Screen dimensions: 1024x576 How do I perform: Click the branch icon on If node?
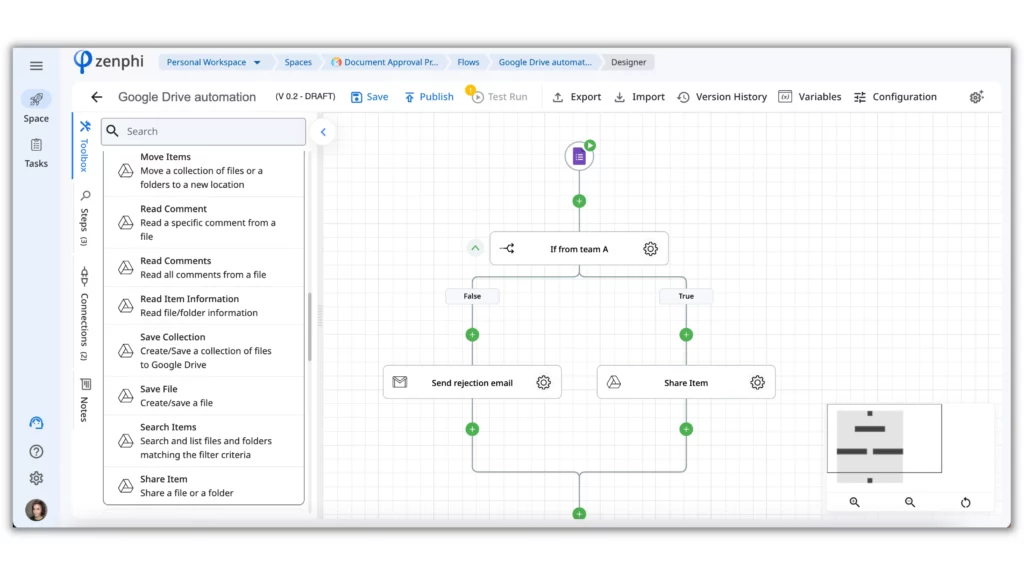click(x=507, y=249)
